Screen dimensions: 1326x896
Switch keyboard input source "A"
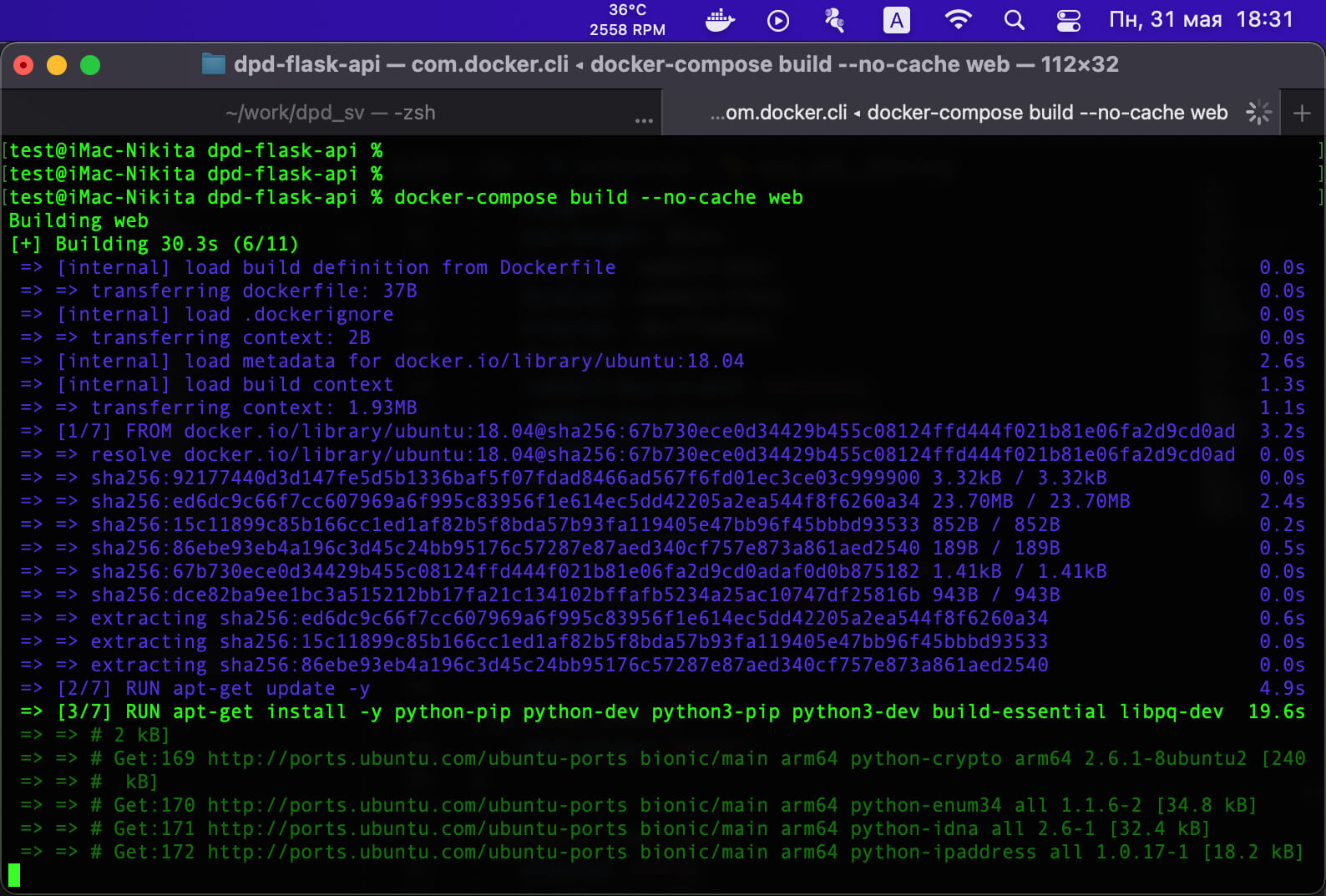click(x=896, y=20)
